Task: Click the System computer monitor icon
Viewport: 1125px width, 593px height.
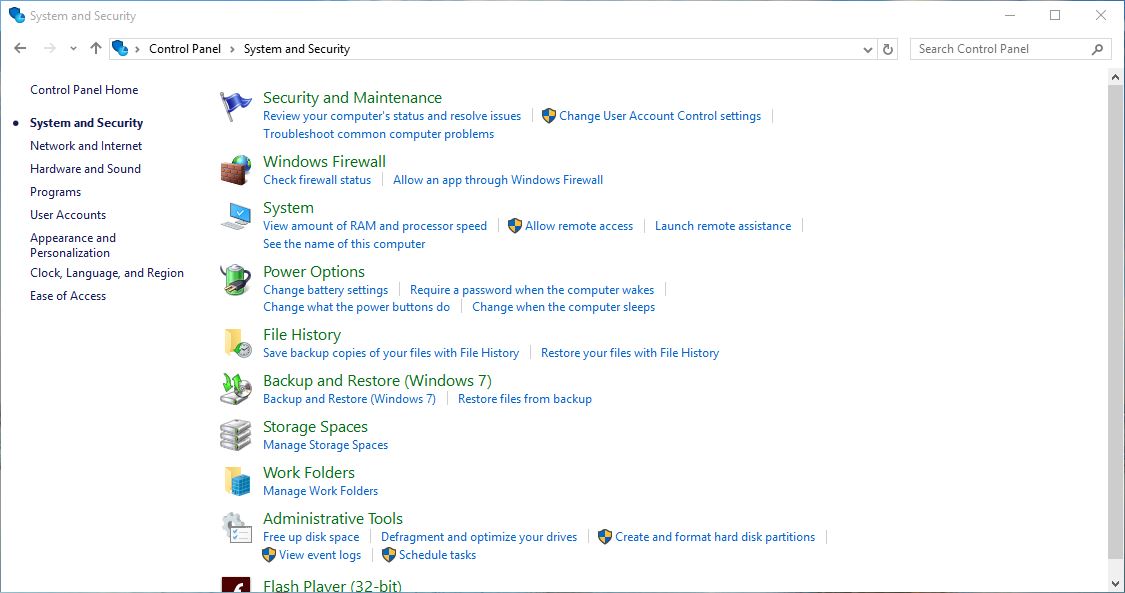Action: pos(236,216)
